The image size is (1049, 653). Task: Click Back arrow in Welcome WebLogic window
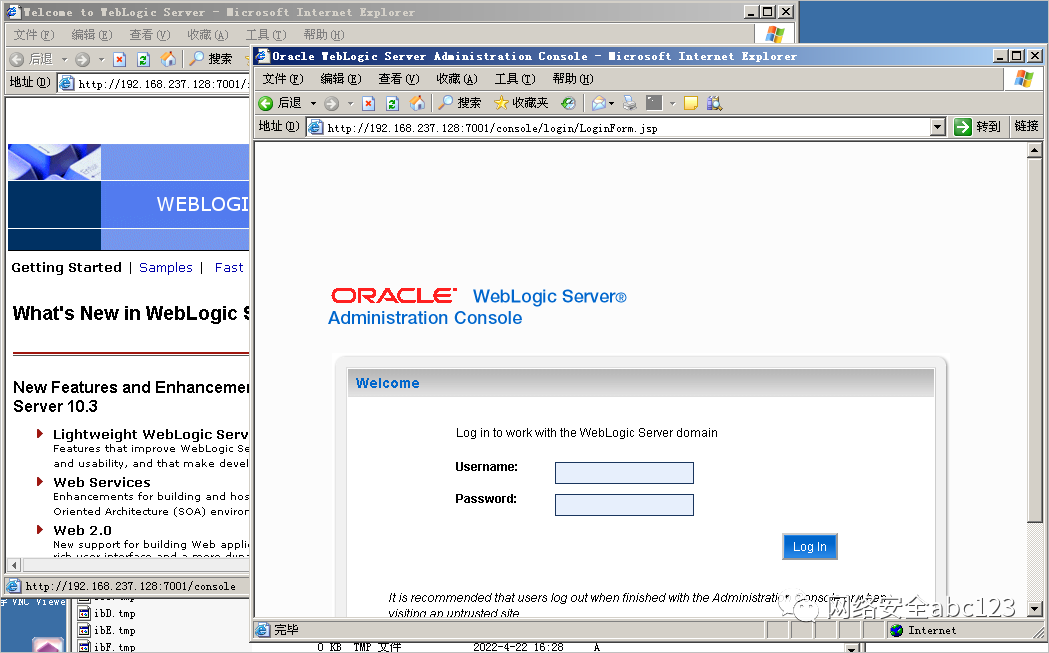pyautogui.click(x=17, y=60)
